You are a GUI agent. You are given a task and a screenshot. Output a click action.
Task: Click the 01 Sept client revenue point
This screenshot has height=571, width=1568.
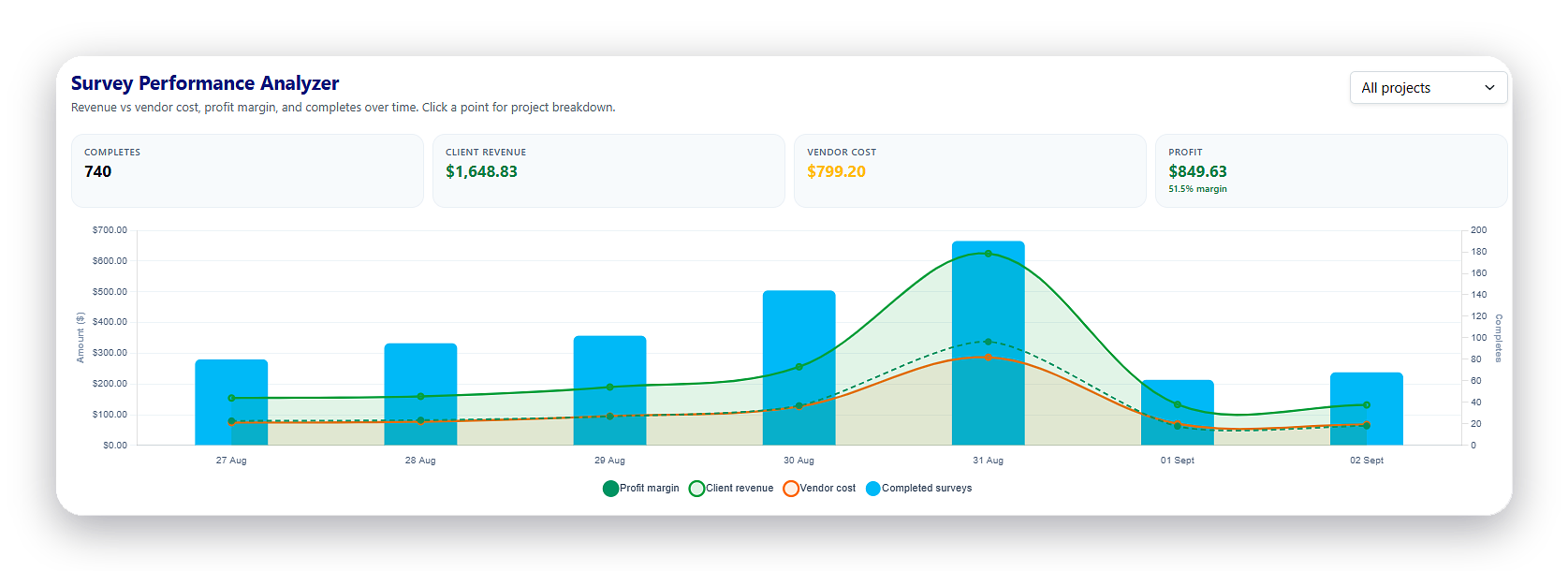[1178, 405]
